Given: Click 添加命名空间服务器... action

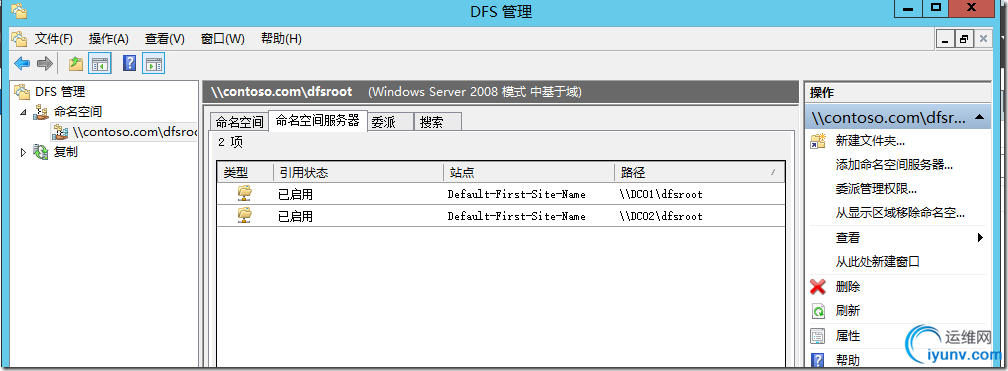Looking at the screenshot, I should point(894,165).
